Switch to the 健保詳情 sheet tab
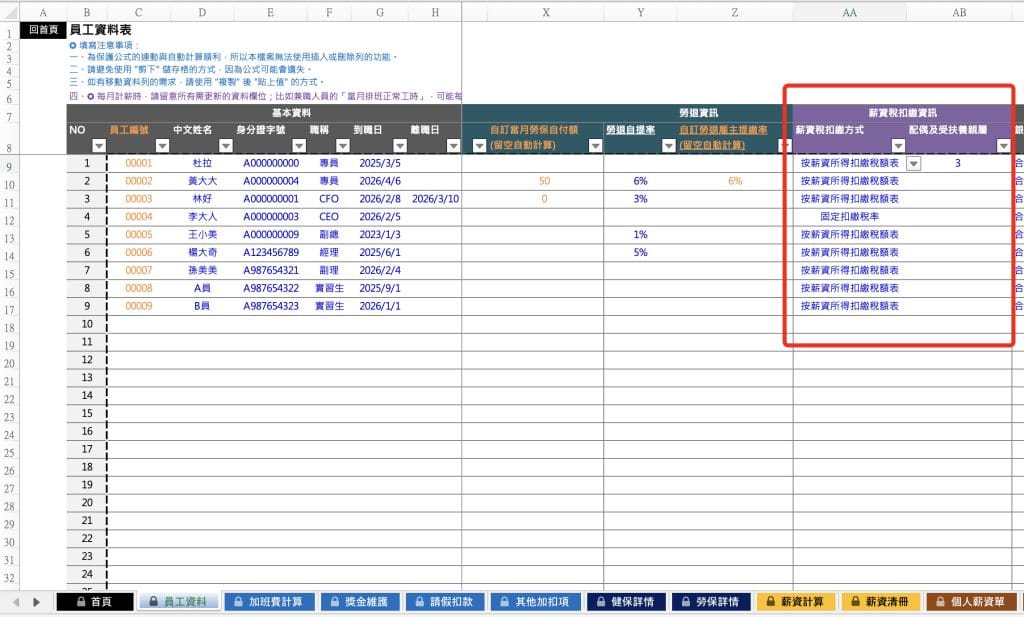 tap(626, 601)
